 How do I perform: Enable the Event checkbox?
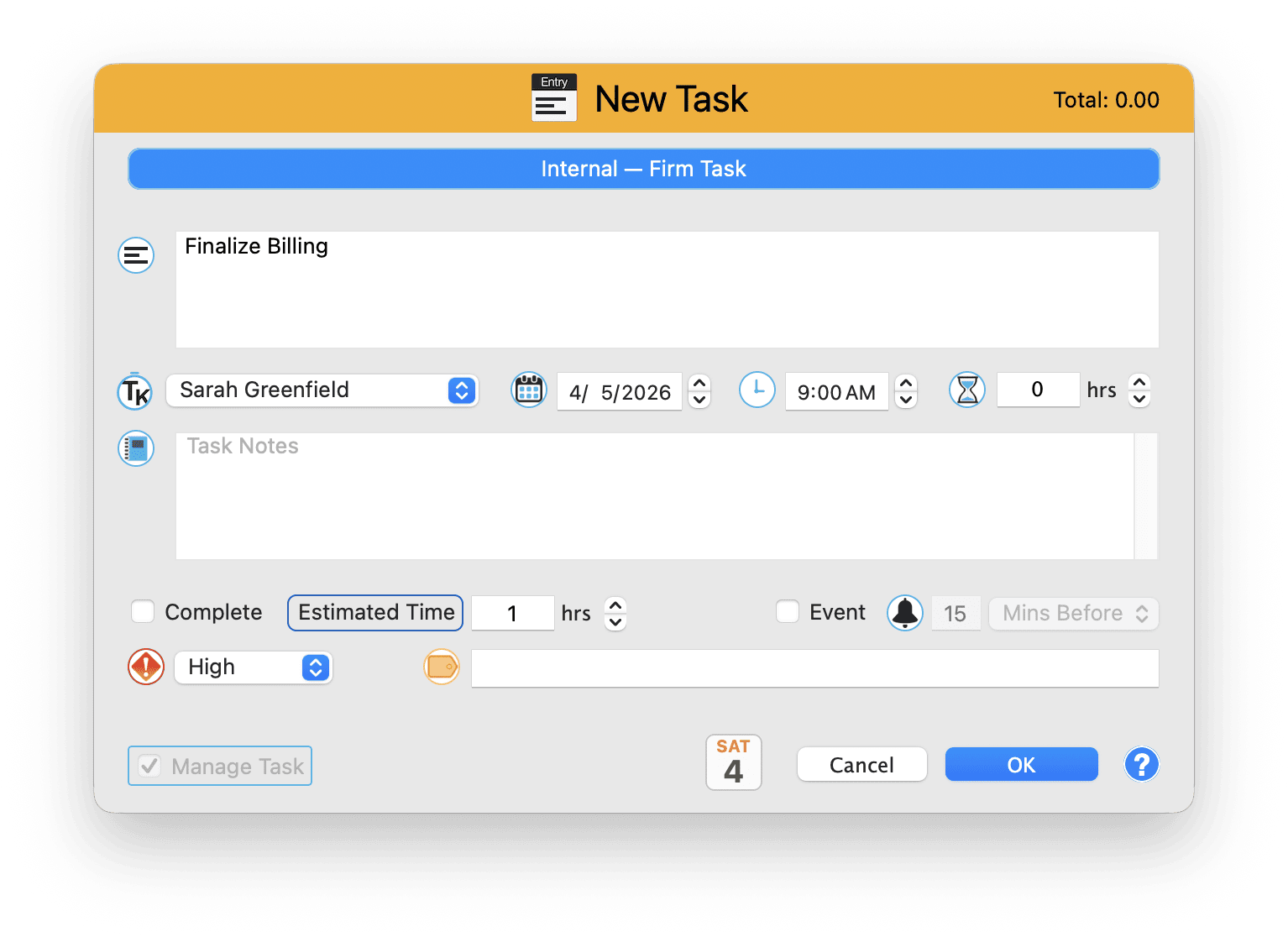pos(788,612)
